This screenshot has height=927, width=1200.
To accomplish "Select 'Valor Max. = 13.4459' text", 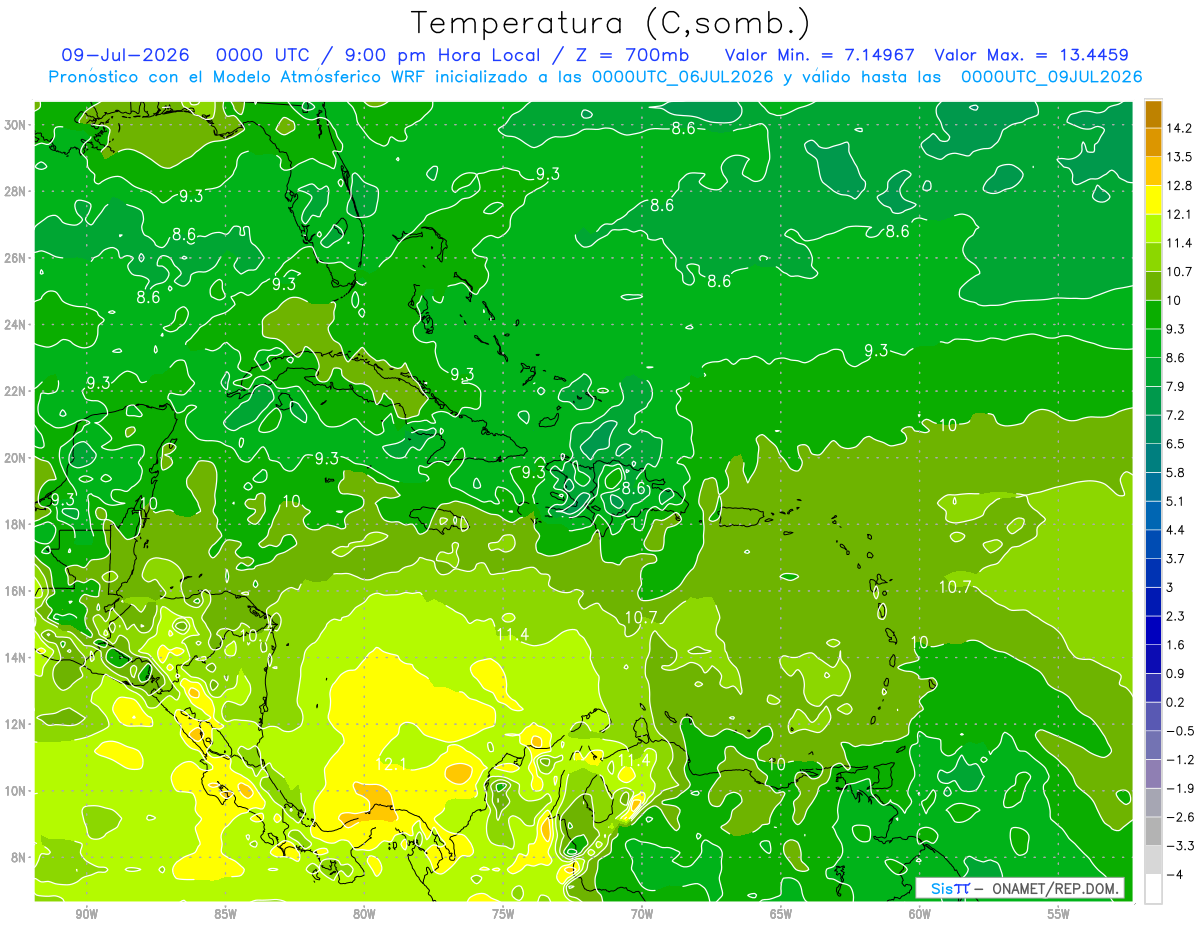I will (x=1032, y=54).
